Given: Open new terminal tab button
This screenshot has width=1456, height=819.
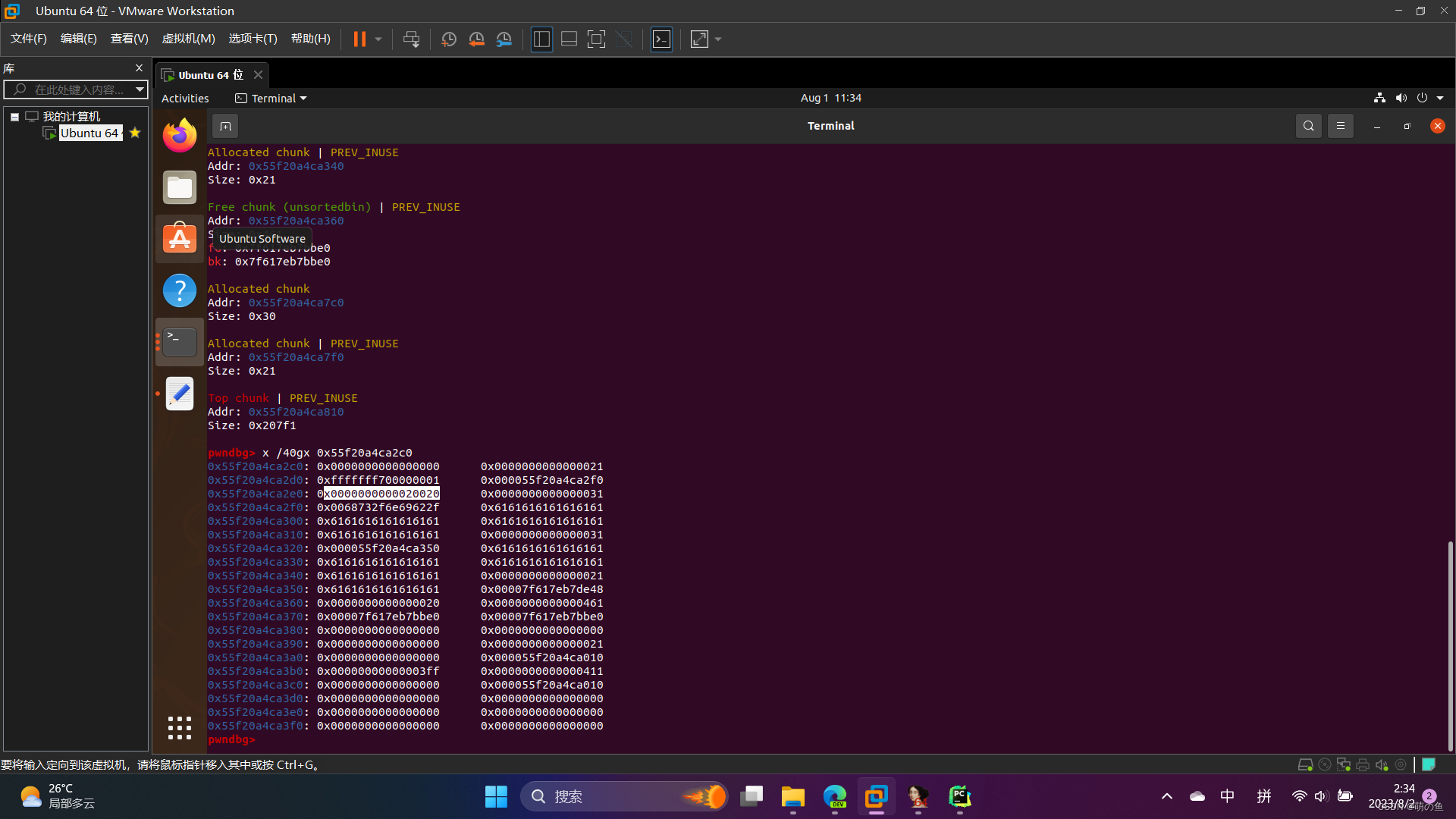Looking at the screenshot, I should [225, 126].
